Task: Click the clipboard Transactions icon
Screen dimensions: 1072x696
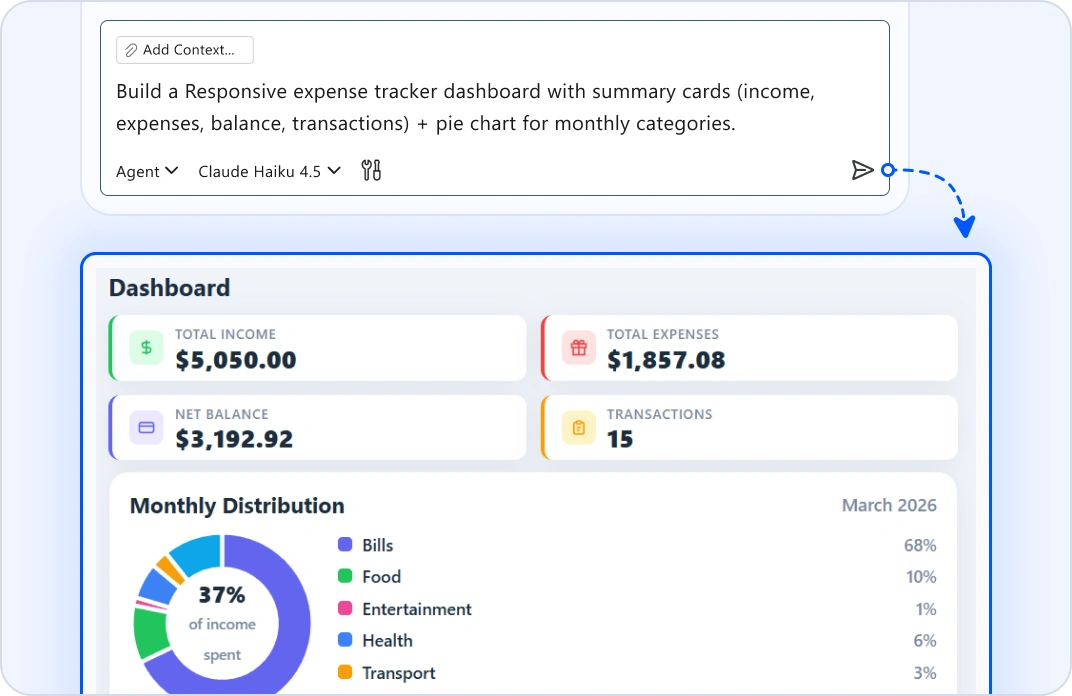Action: click(x=578, y=427)
